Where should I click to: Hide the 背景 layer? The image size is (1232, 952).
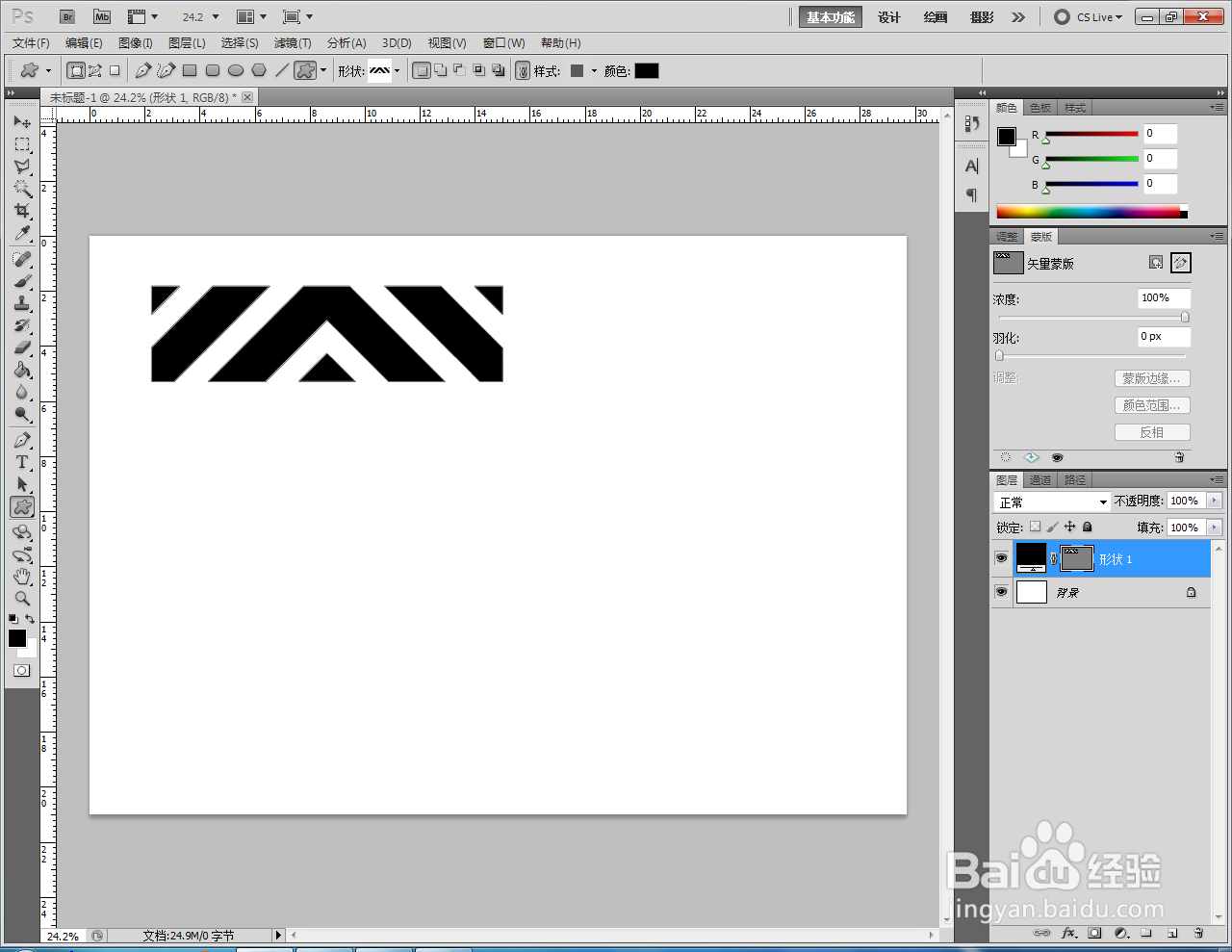[x=1001, y=592]
